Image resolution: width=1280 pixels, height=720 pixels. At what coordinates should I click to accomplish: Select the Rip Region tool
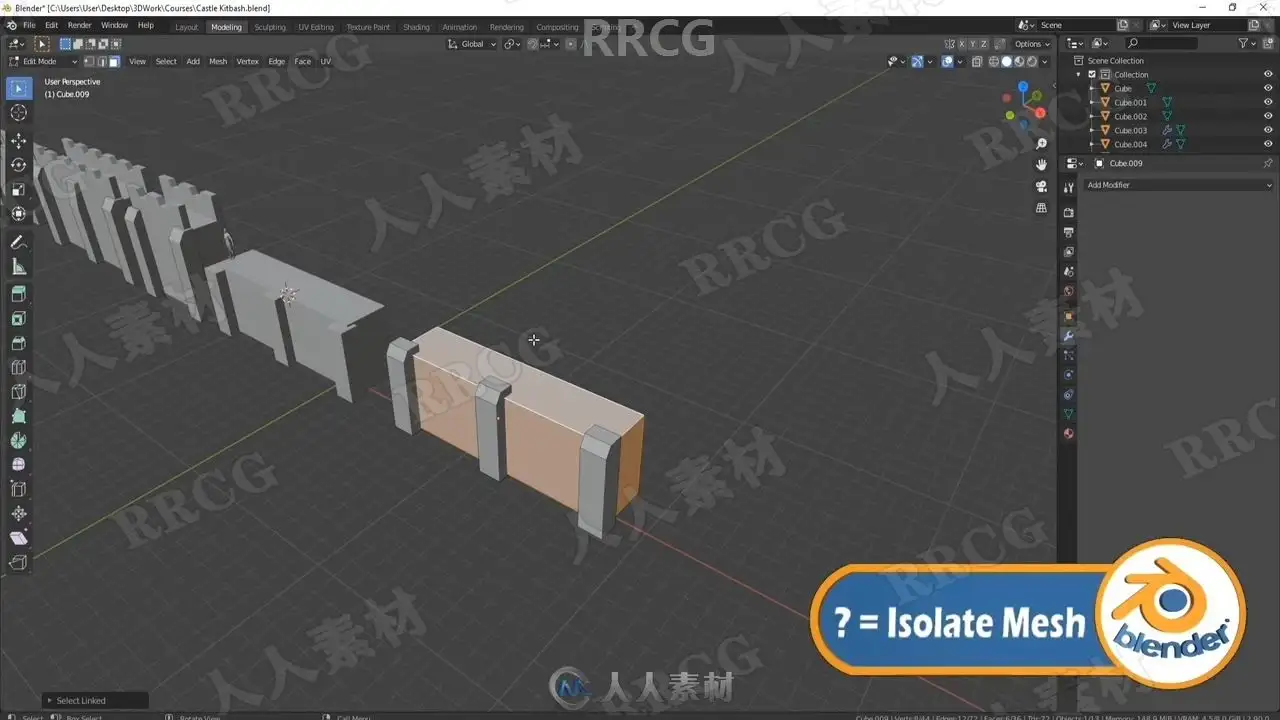click(x=18, y=562)
